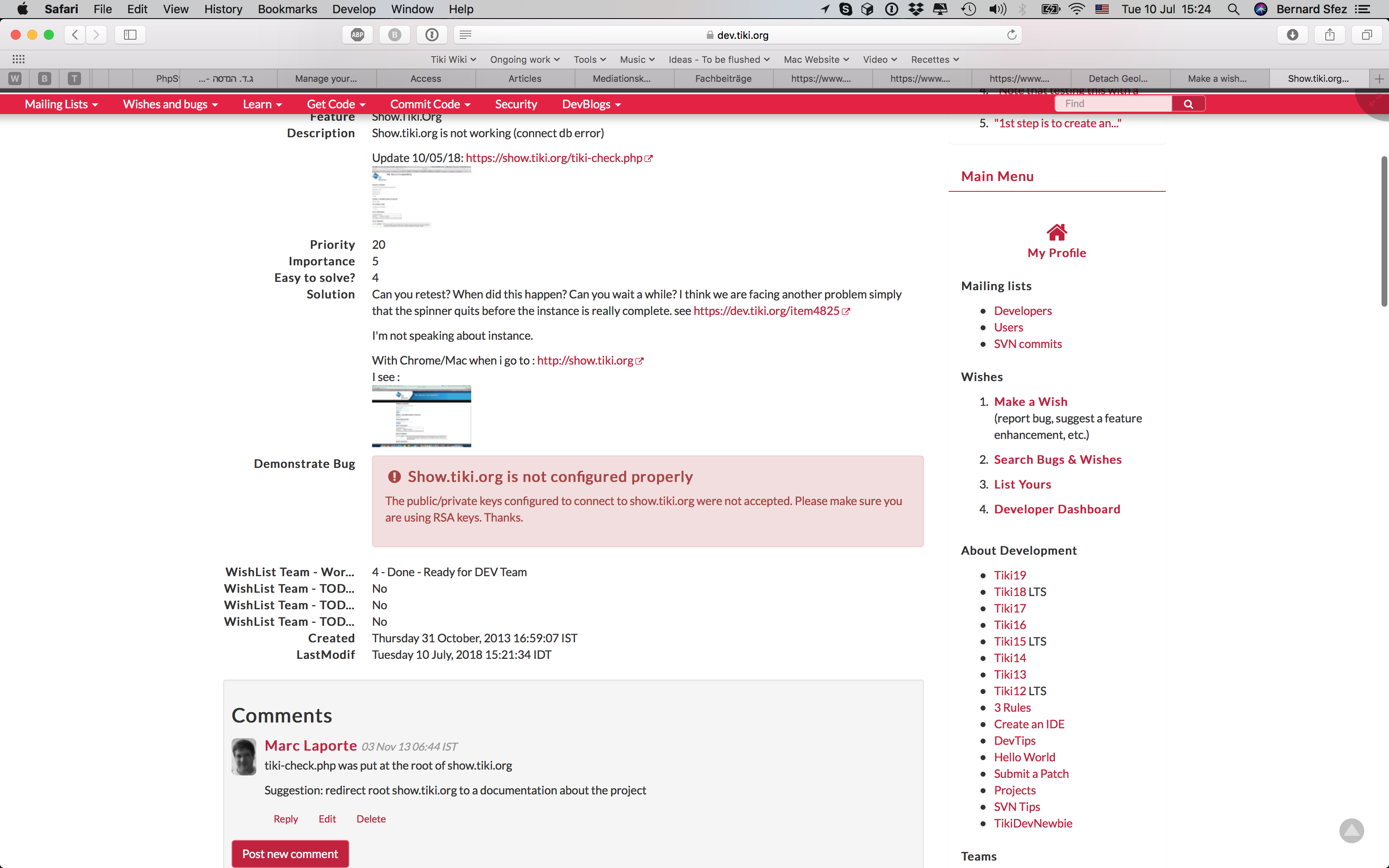Open the Security link in red navbar
This screenshot has width=1389, height=868.
[x=516, y=105]
